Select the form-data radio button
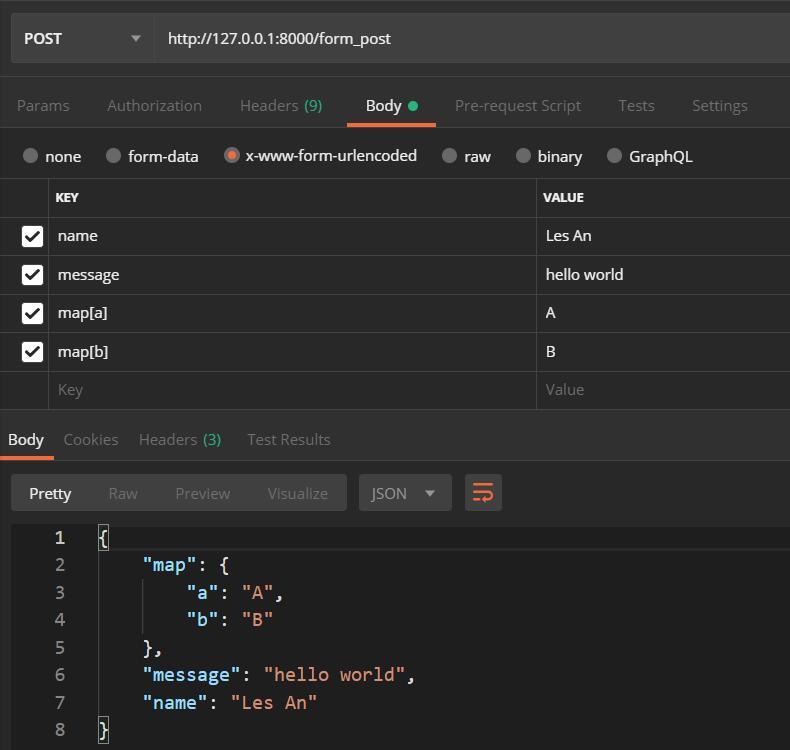Screen dimensions: 790x750 [x=113, y=156]
